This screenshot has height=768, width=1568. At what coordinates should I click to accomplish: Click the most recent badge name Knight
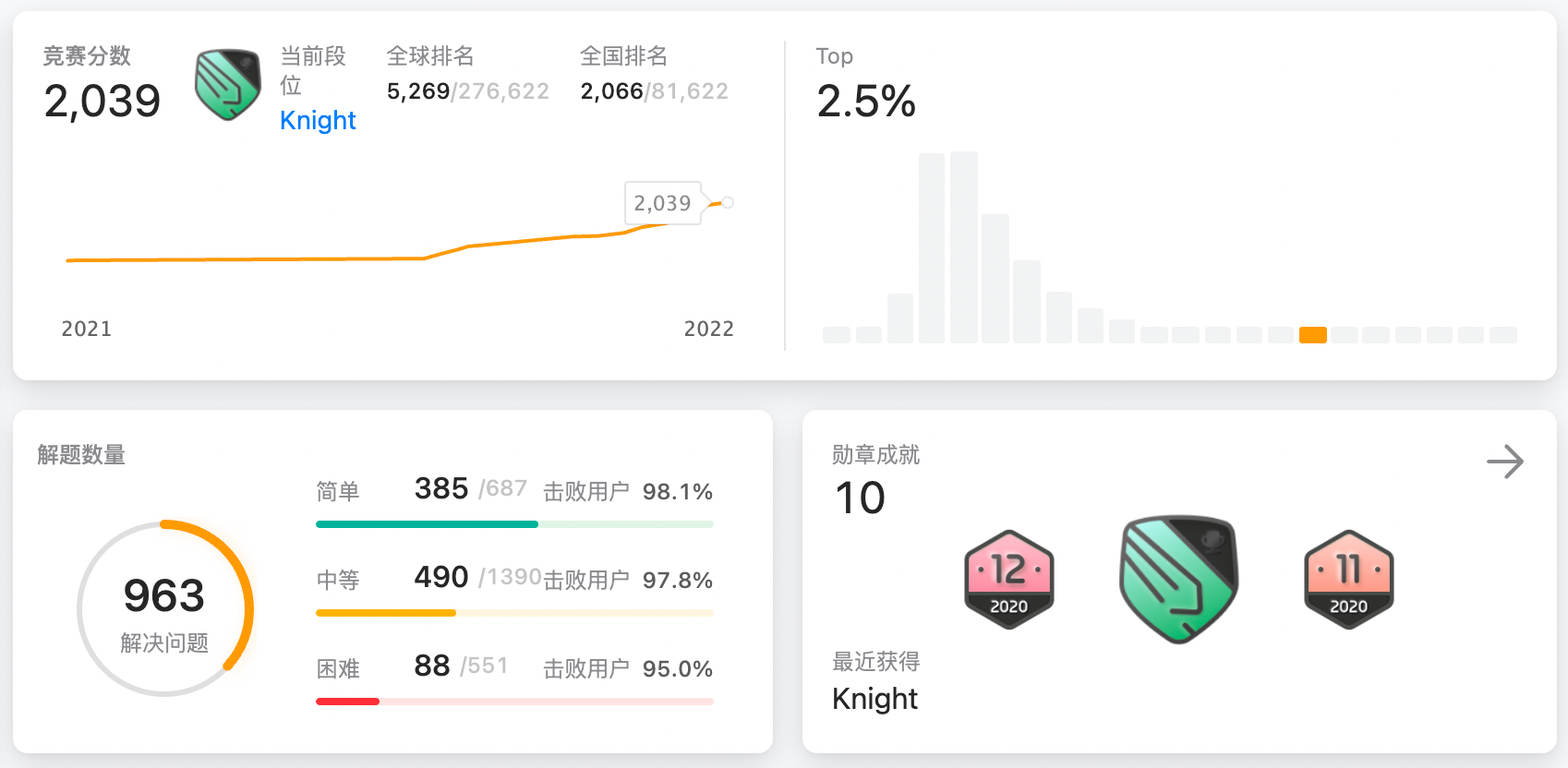coord(874,699)
